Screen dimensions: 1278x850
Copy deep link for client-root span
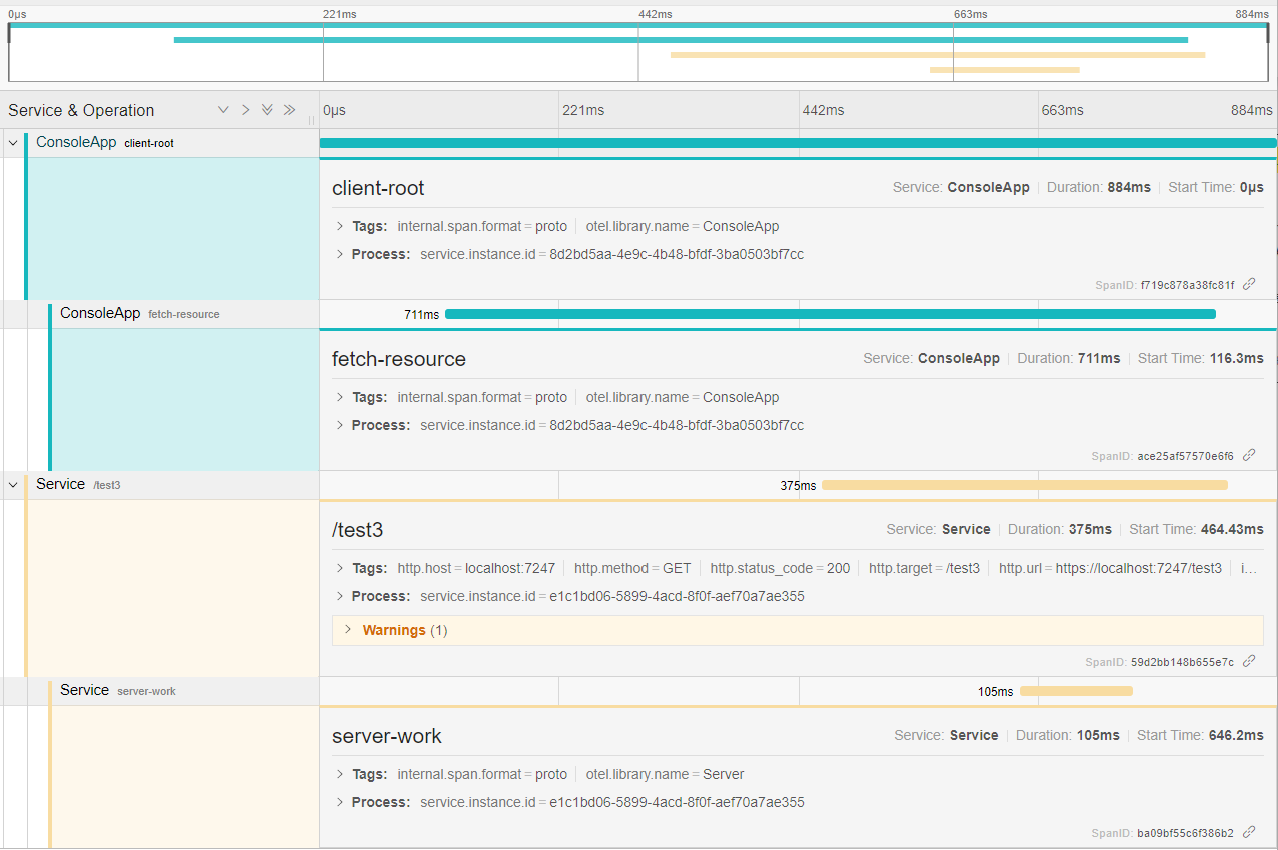pos(1249,284)
